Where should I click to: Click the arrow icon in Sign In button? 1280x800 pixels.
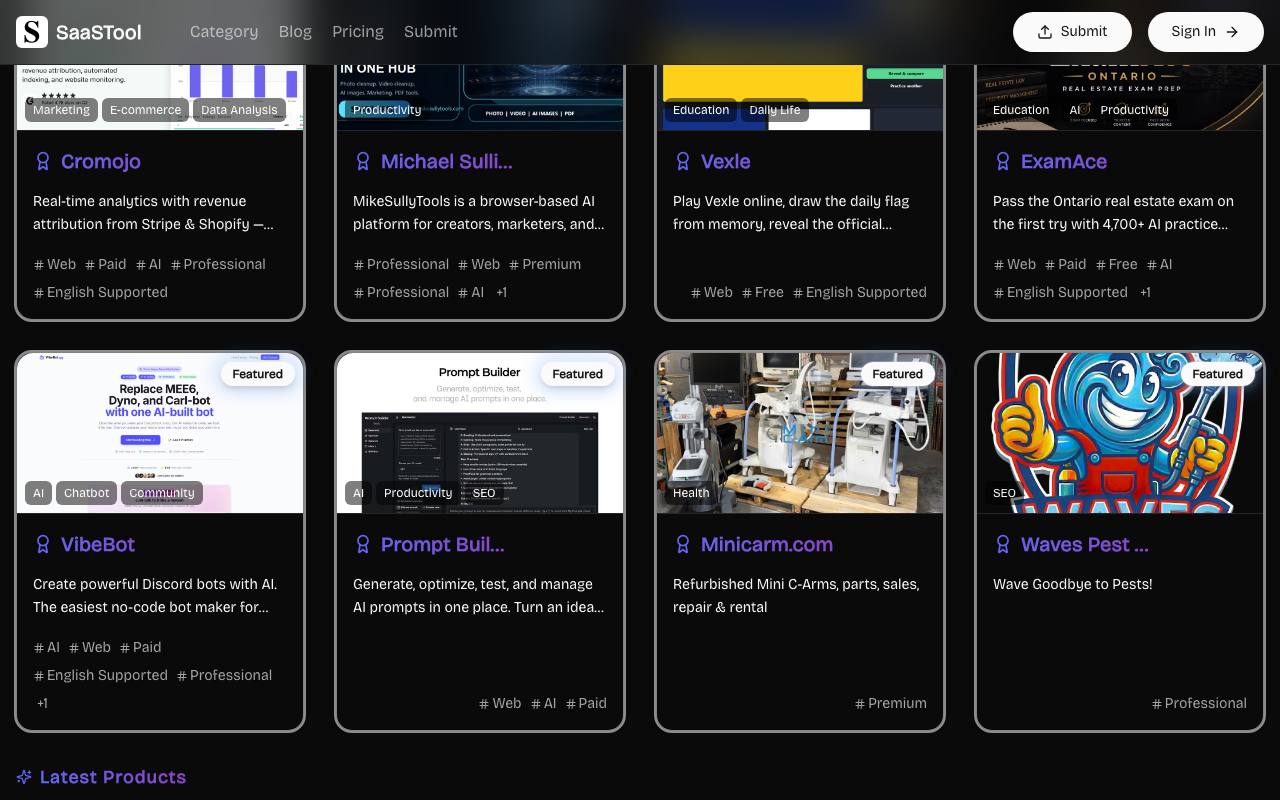tap(1232, 32)
